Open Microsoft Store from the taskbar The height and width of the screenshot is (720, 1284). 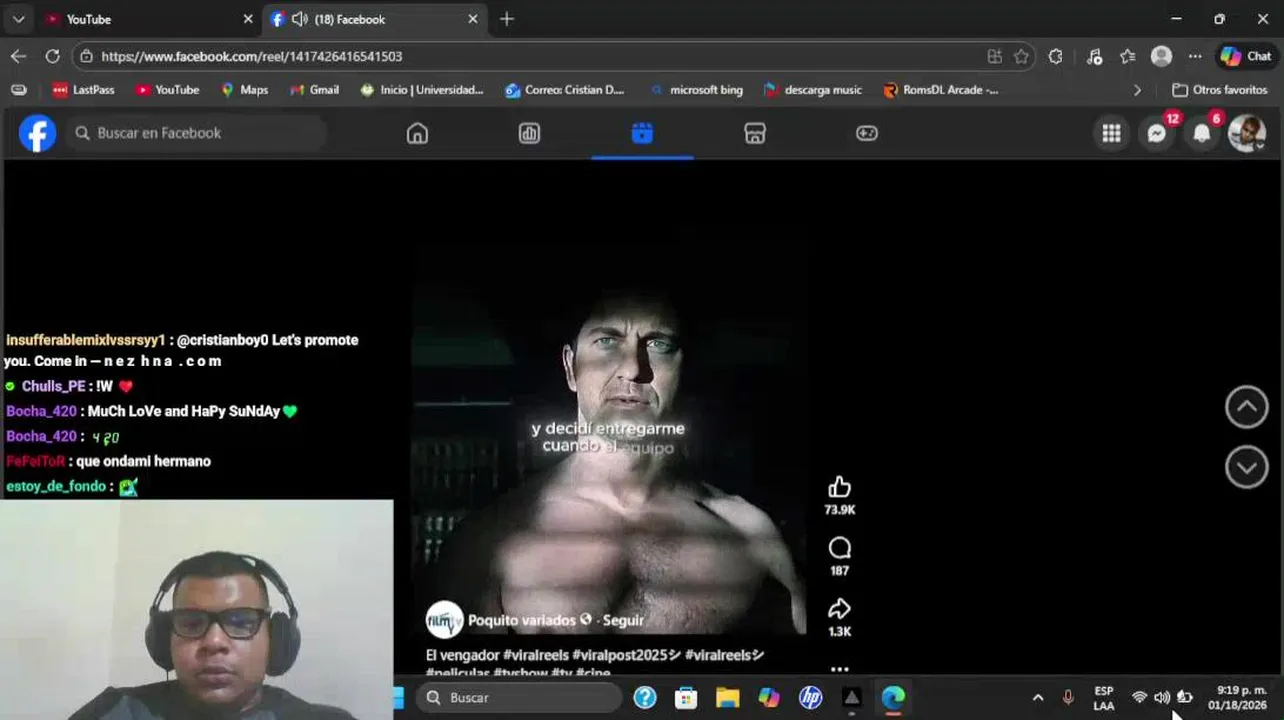pyautogui.click(x=686, y=698)
